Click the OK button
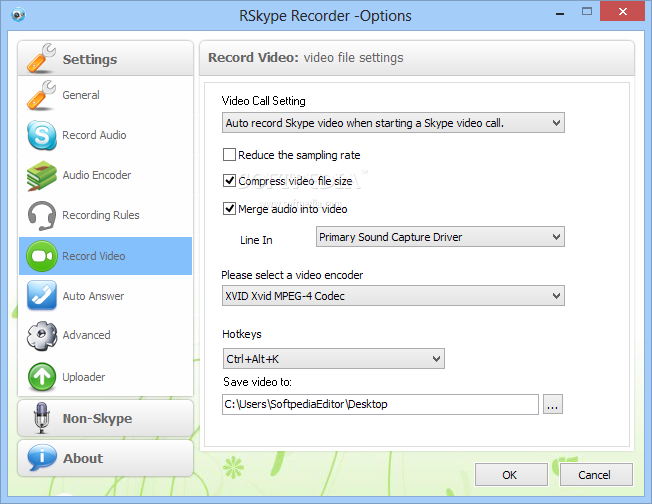The width and height of the screenshot is (652, 504). (x=511, y=474)
